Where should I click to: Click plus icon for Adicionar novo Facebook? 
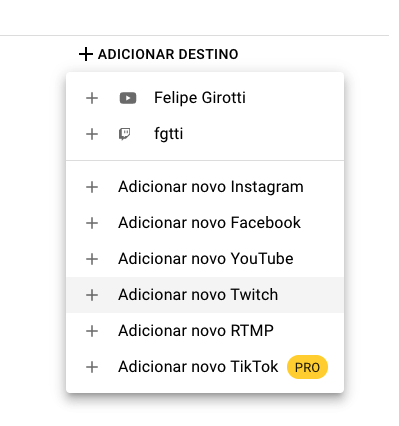point(92,223)
